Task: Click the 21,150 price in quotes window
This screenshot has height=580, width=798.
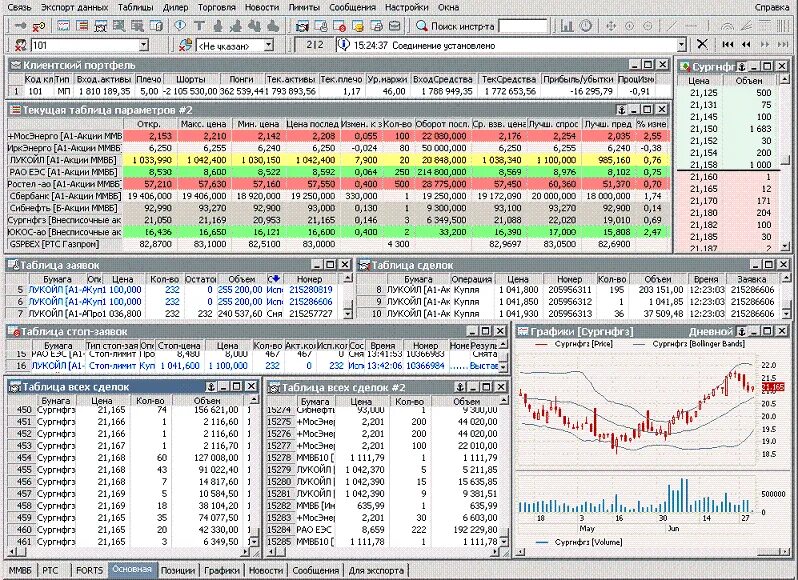Action: (704, 129)
